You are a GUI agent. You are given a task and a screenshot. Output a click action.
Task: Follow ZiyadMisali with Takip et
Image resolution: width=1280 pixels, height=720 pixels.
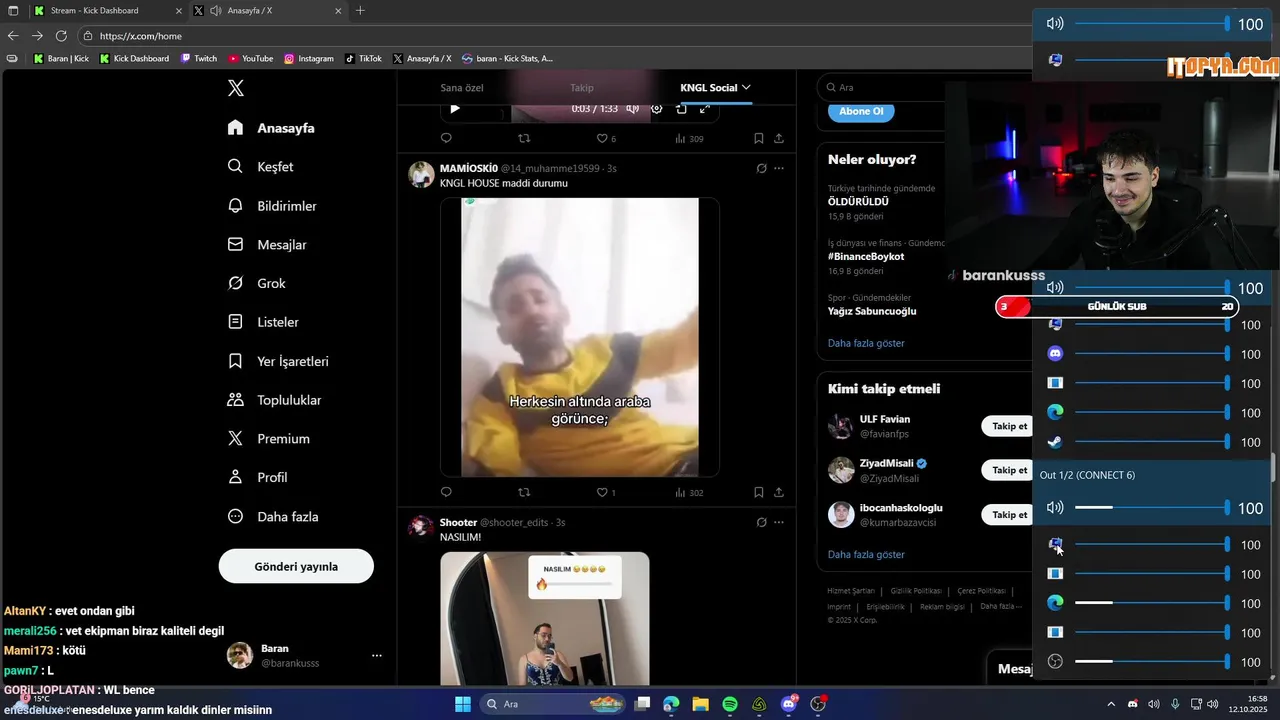[x=1009, y=470]
